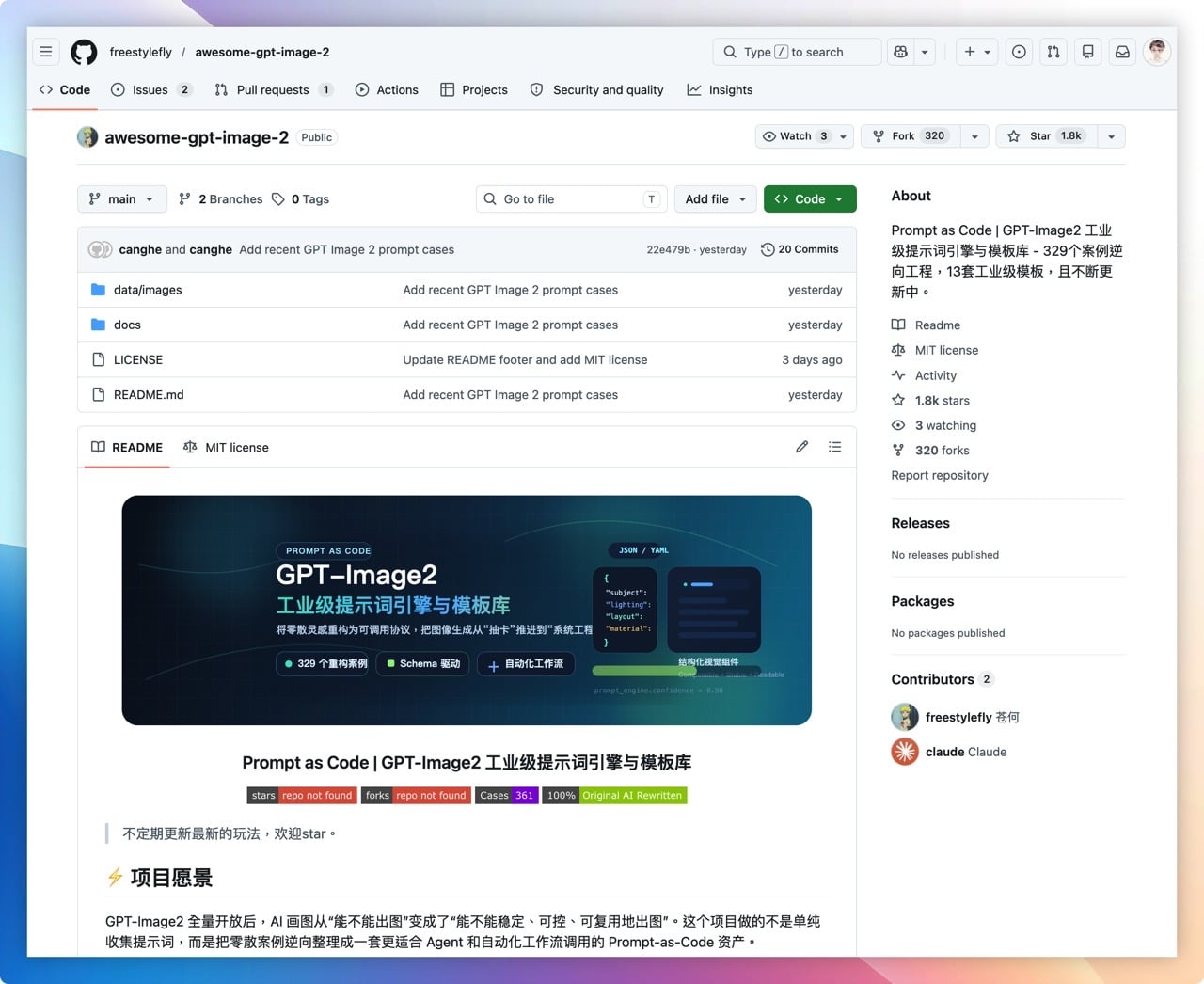The width and height of the screenshot is (1204, 984).
Task: Toggle Watch for this repository
Action: coord(793,136)
